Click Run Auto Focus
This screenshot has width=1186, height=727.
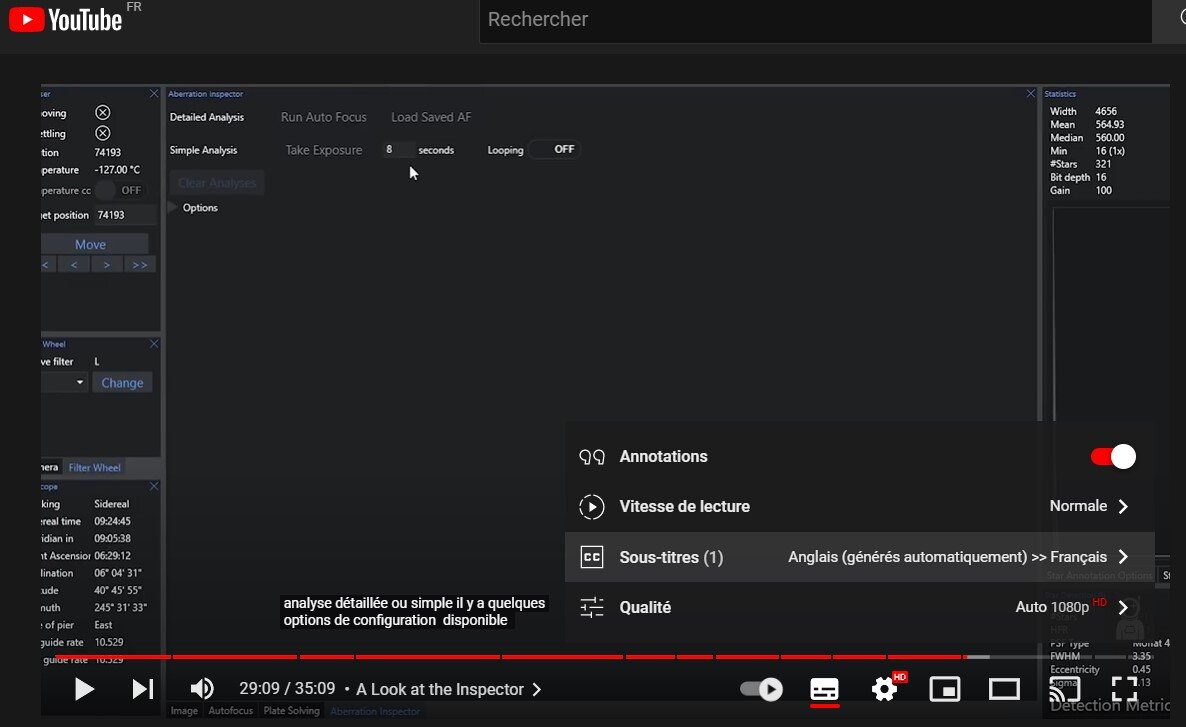(323, 117)
